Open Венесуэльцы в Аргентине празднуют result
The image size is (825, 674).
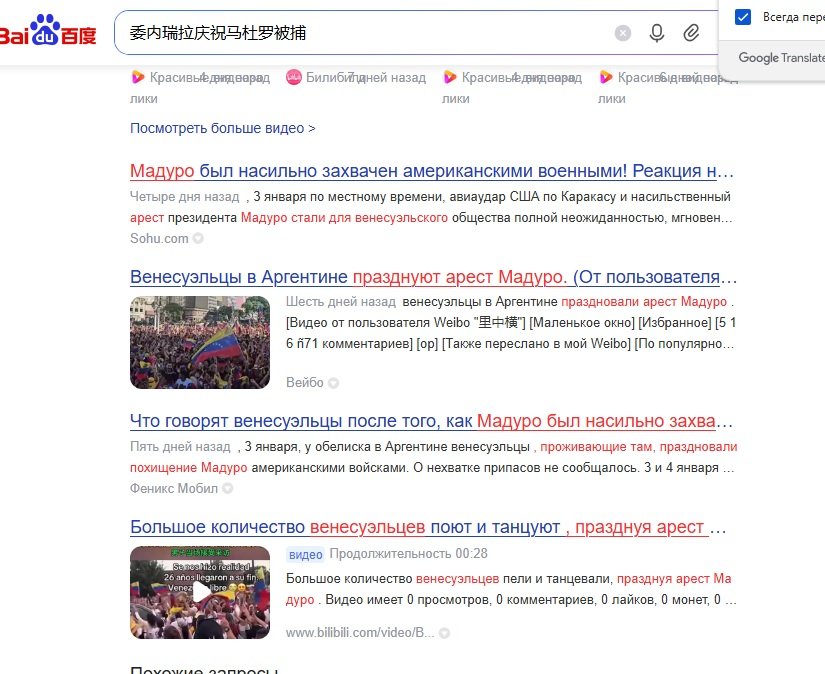(434, 277)
